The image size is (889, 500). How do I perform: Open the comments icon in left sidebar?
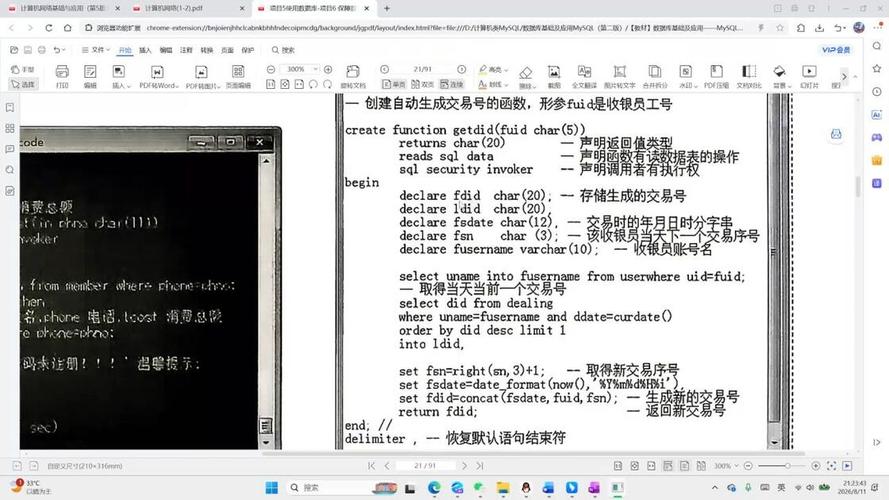10,149
